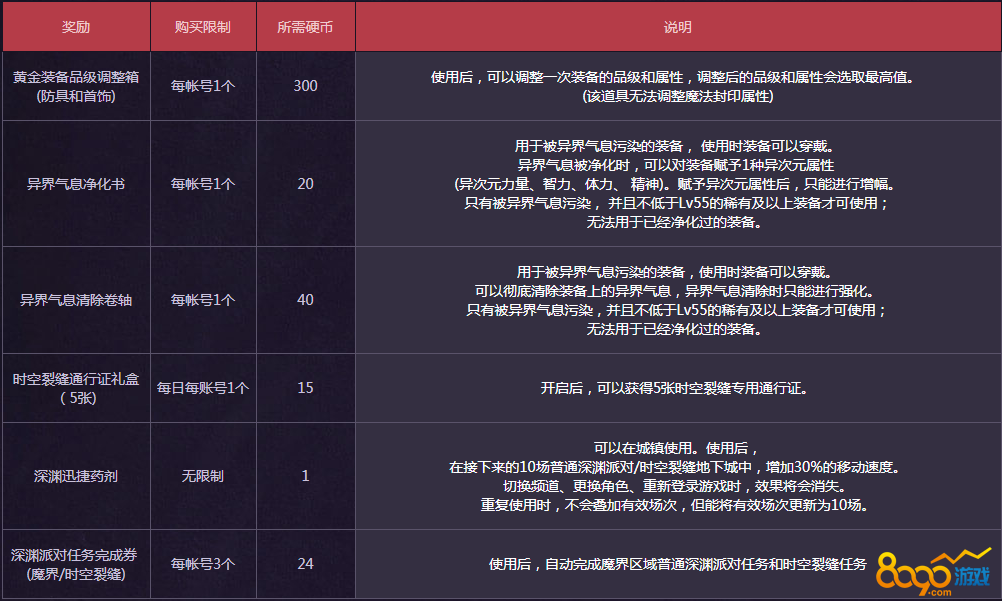Click the 300 coin cost cell
The height and width of the screenshot is (601, 1002).
point(305,86)
